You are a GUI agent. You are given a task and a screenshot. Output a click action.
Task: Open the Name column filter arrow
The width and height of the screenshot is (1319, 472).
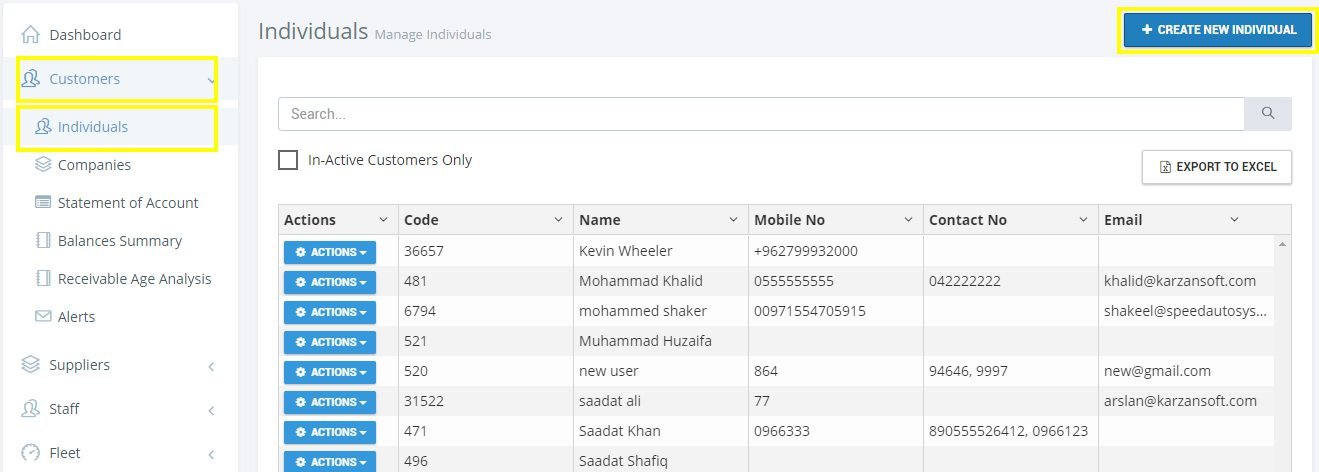(733, 220)
